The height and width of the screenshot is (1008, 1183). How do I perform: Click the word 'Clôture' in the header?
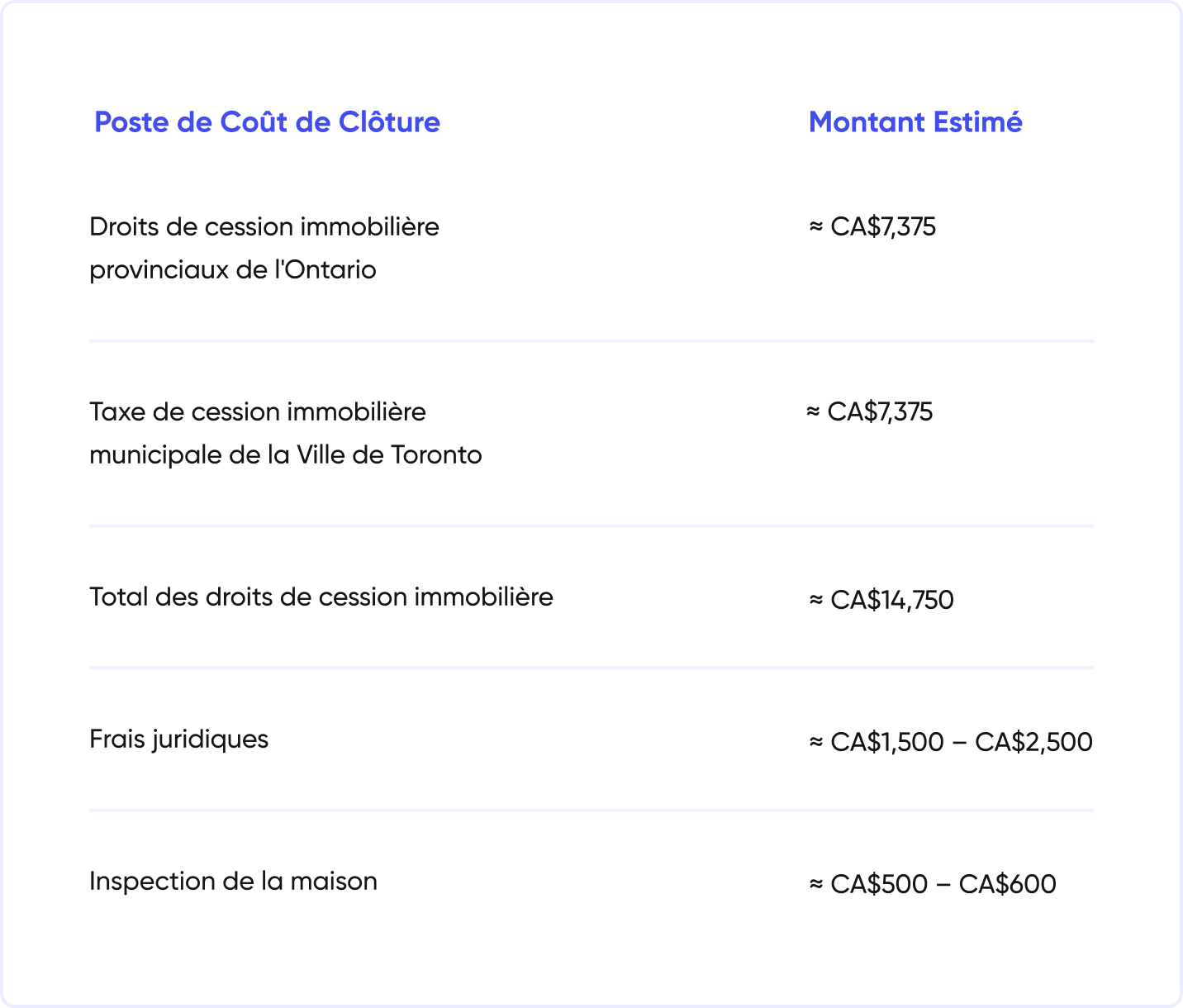(389, 122)
